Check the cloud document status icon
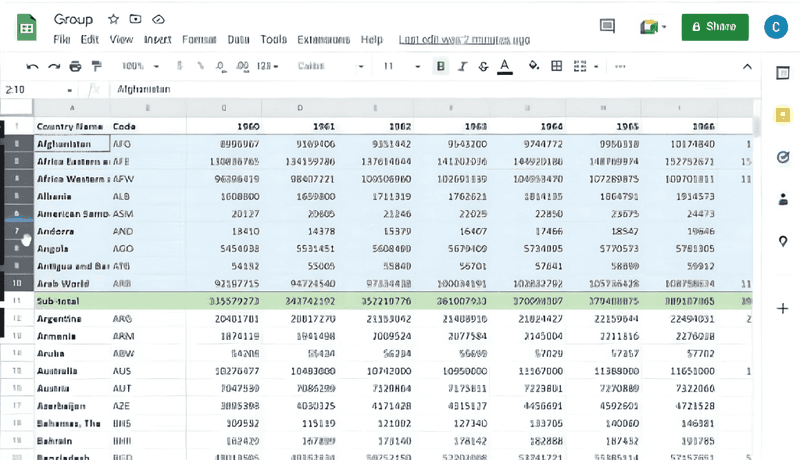Viewport: 800px width, 460px height. coord(158,19)
